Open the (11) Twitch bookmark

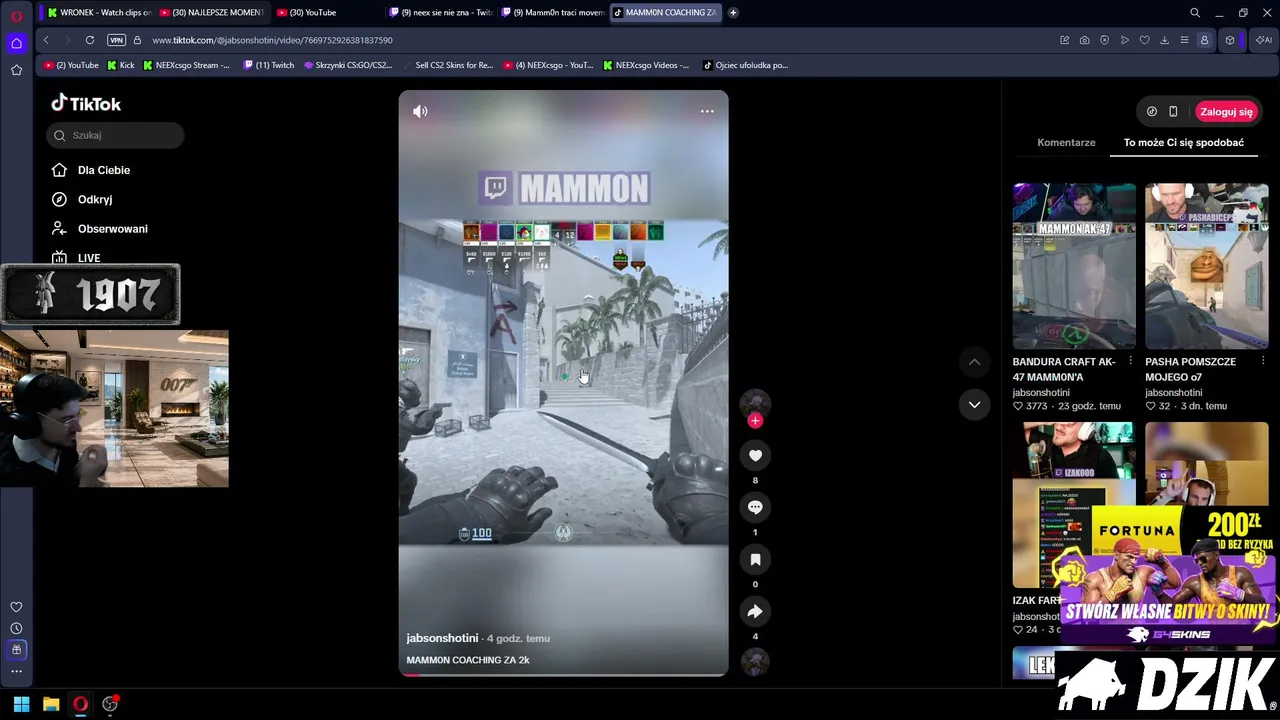tap(269, 65)
